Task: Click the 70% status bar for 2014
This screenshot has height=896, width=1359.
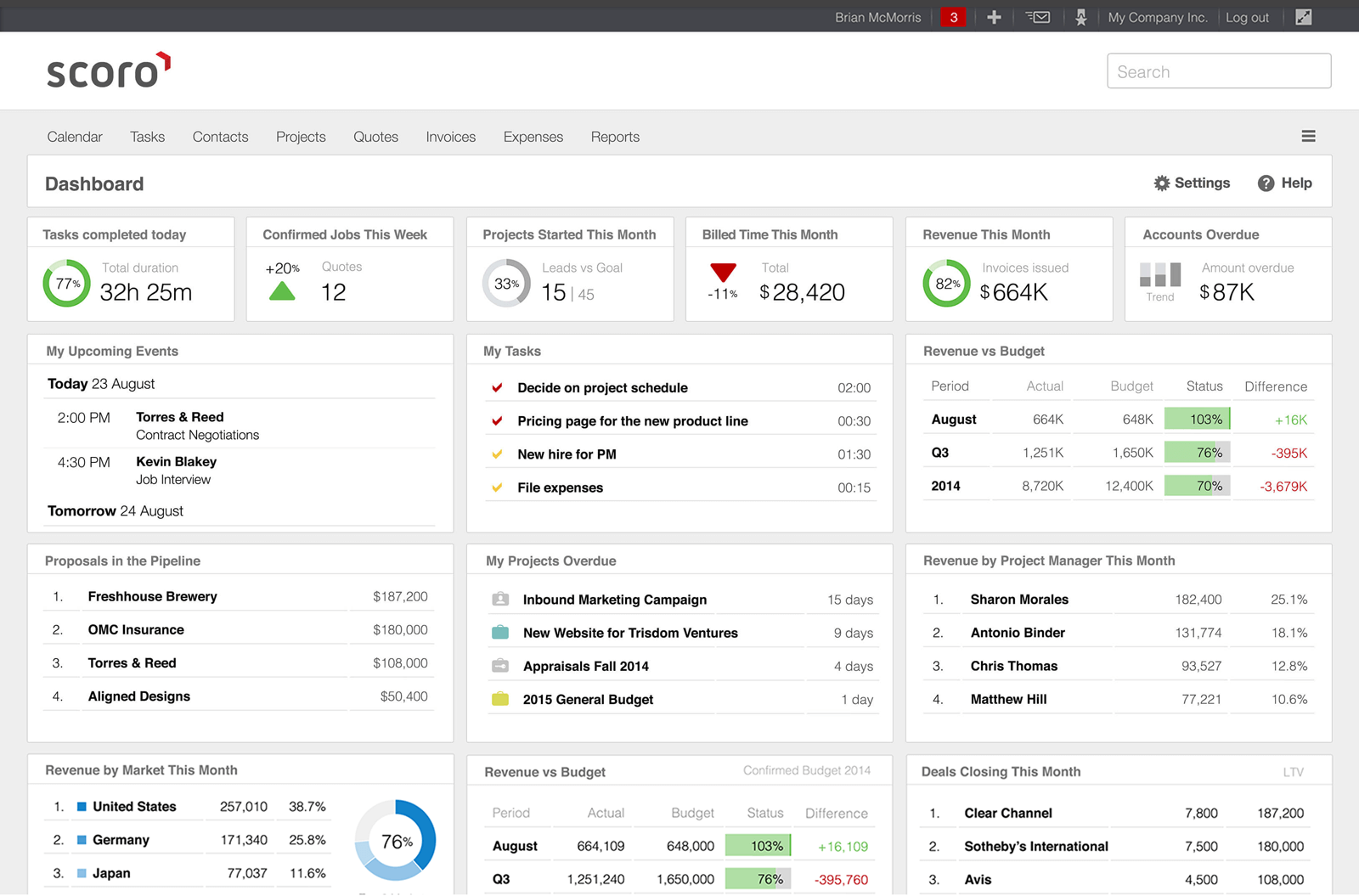Action: tap(1198, 485)
